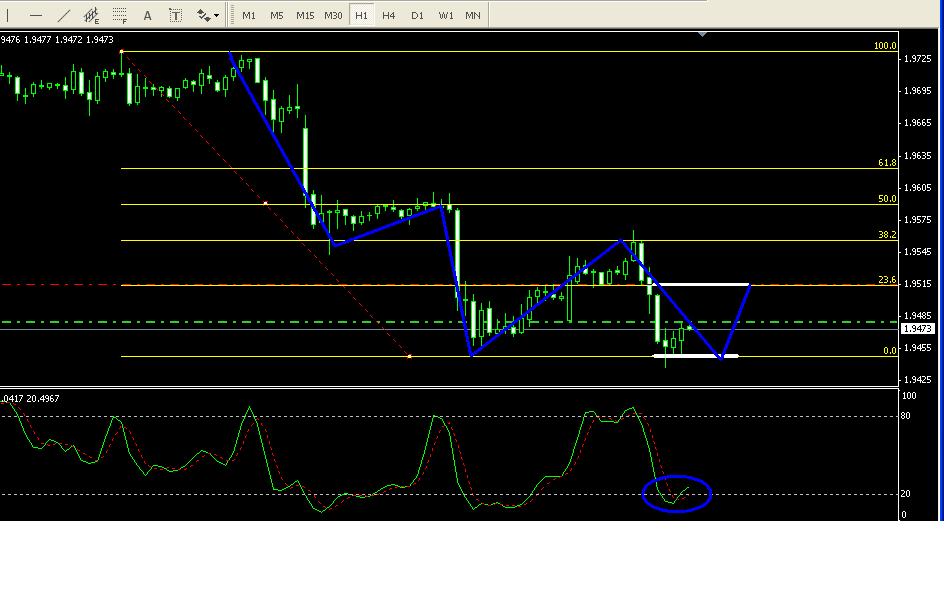Activate the Text Label (T) tool
The width and height of the screenshot is (944, 606).
(x=176, y=15)
